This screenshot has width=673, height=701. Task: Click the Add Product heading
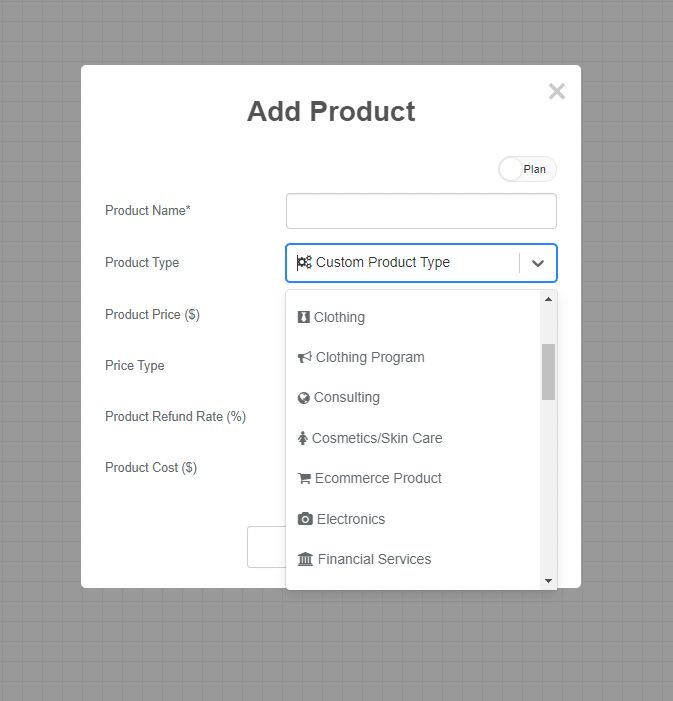[331, 111]
